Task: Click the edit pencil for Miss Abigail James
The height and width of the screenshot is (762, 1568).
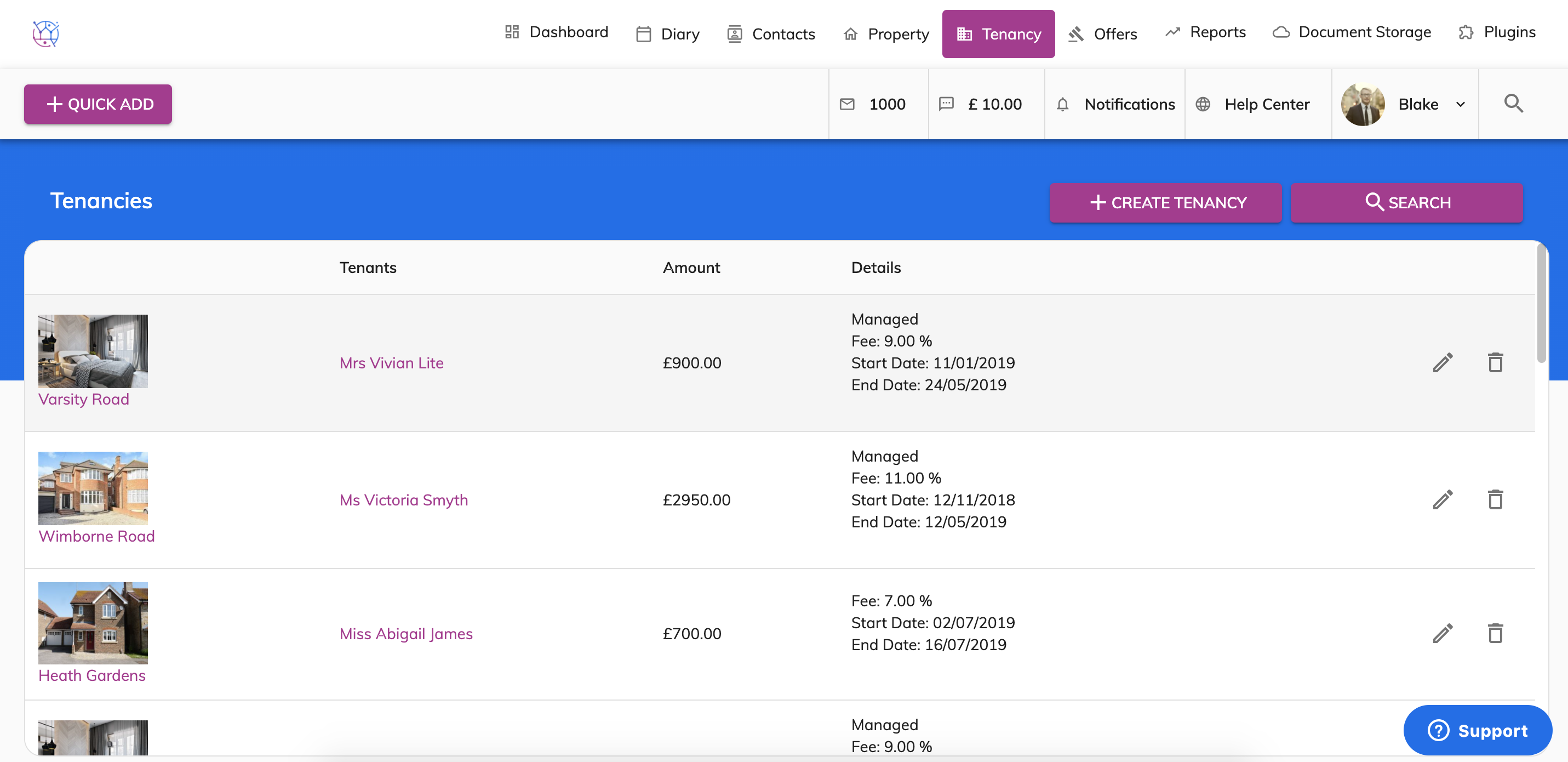Action: 1443,634
